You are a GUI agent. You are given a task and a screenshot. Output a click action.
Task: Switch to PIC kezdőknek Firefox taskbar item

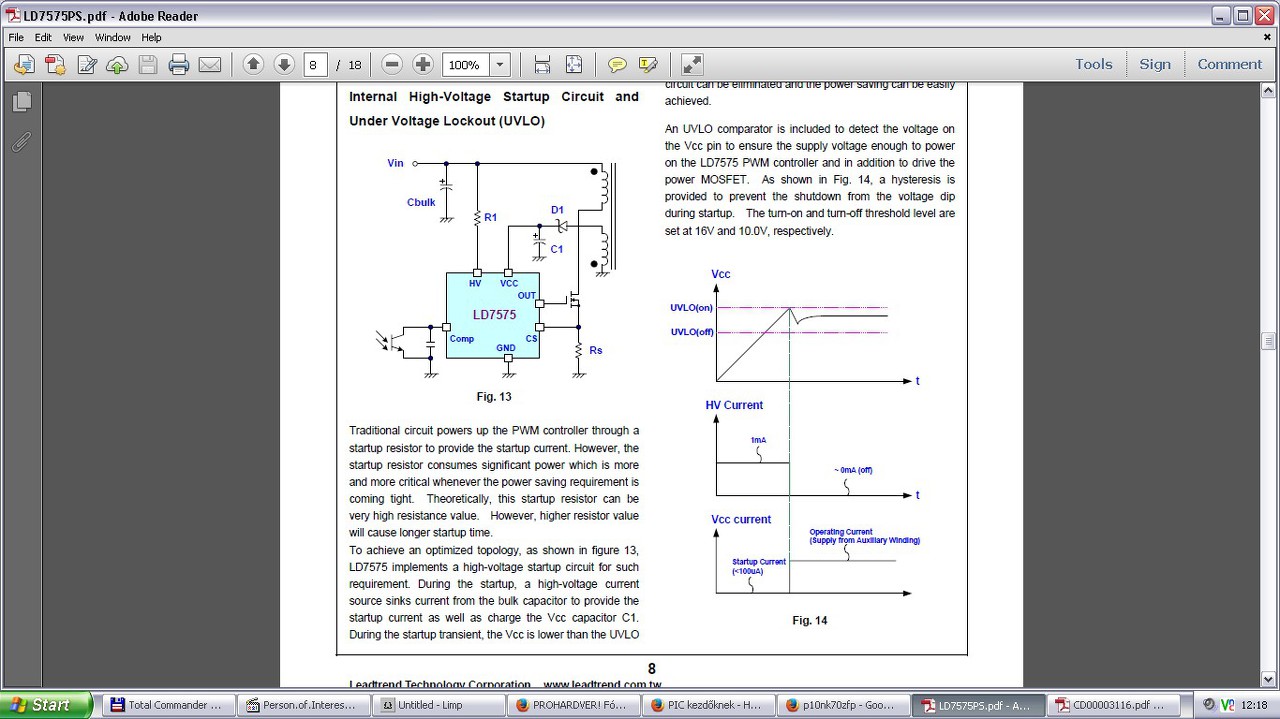[x=709, y=705]
